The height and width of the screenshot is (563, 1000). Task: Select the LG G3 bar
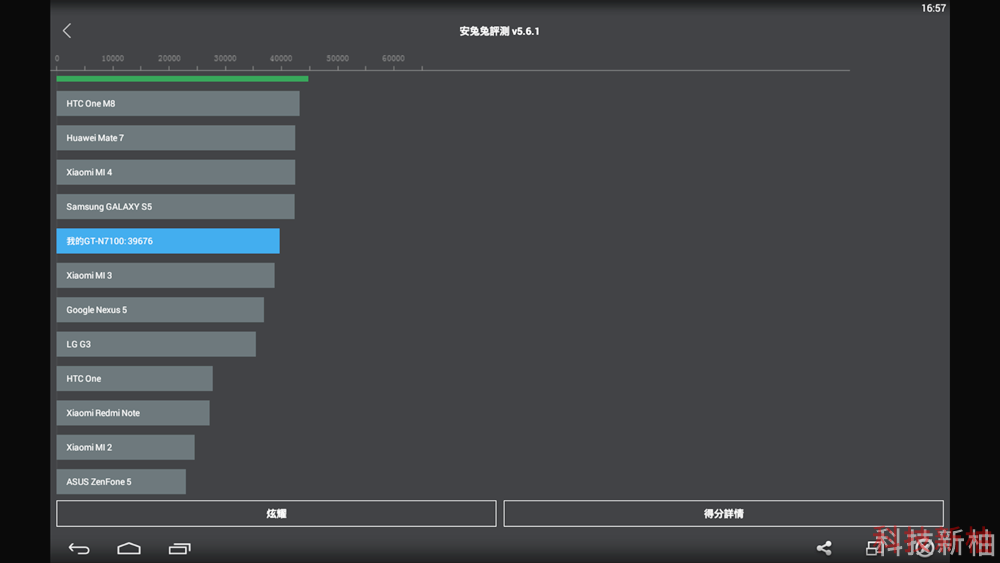(156, 344)
